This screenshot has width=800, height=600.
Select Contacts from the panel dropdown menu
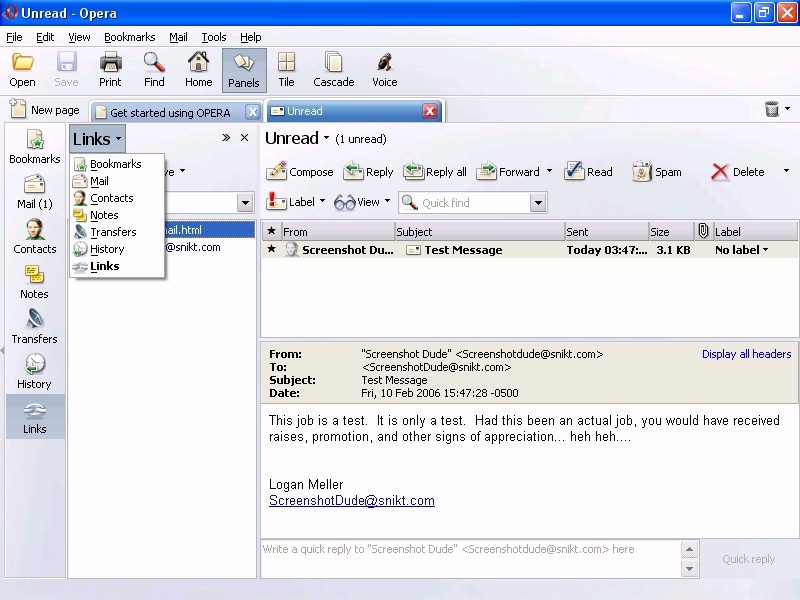[111, 198]
